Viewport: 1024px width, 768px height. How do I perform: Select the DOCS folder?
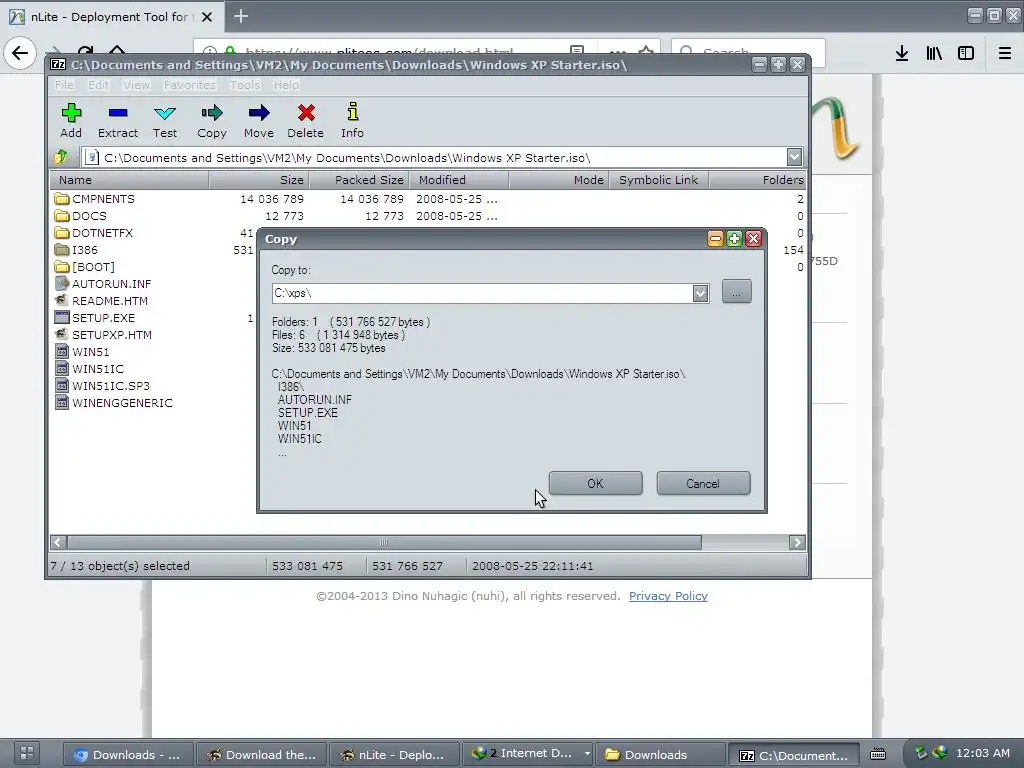[81, 216]
